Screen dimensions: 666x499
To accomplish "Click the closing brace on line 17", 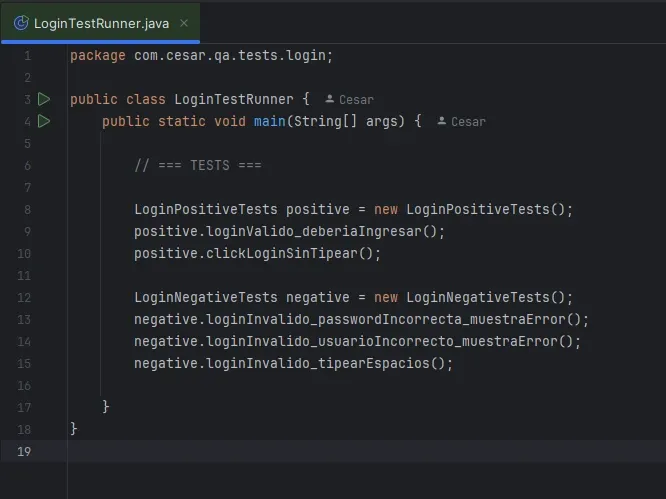I will tap(106, 407).
